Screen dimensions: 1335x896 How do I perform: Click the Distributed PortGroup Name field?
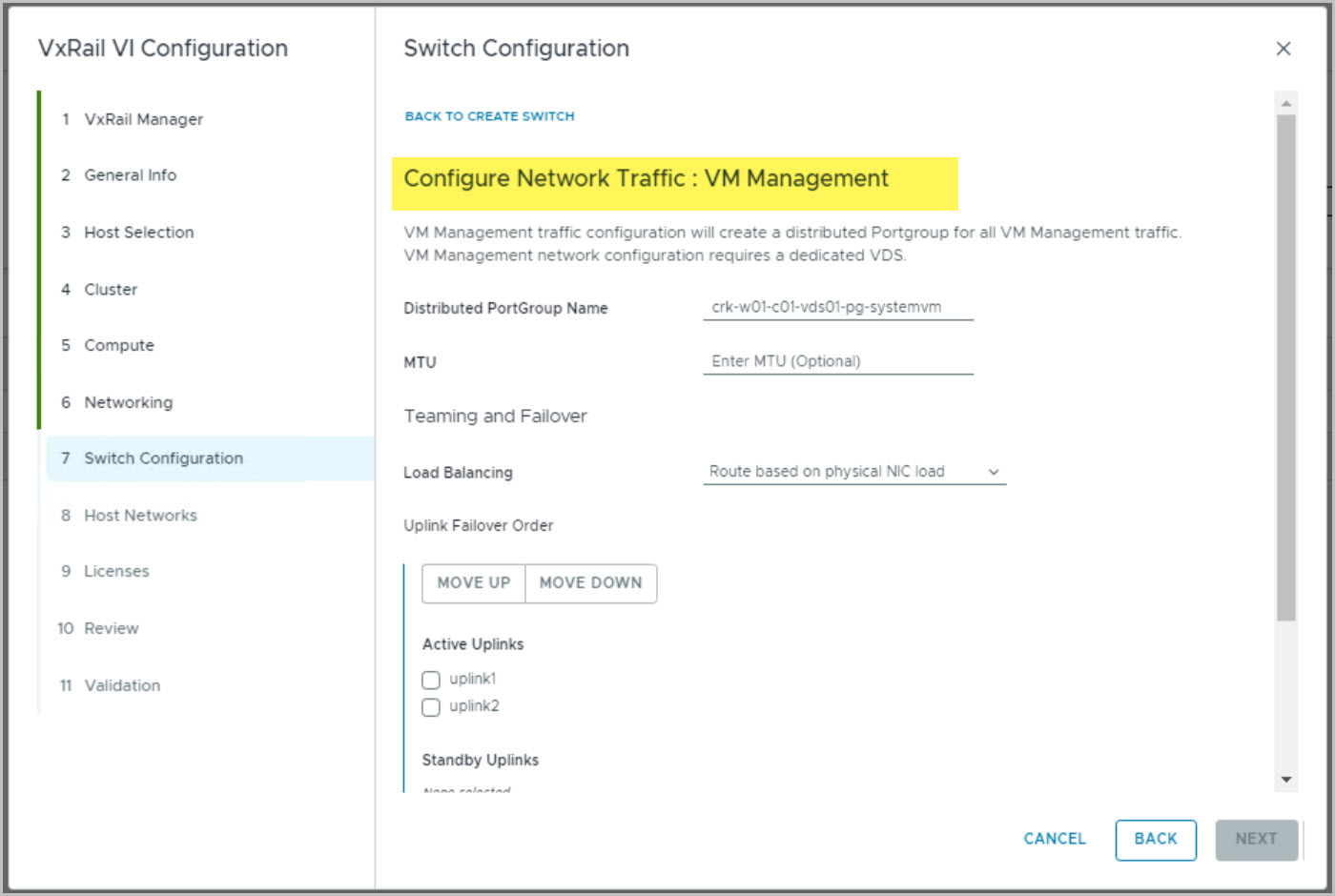click(837, 307)
